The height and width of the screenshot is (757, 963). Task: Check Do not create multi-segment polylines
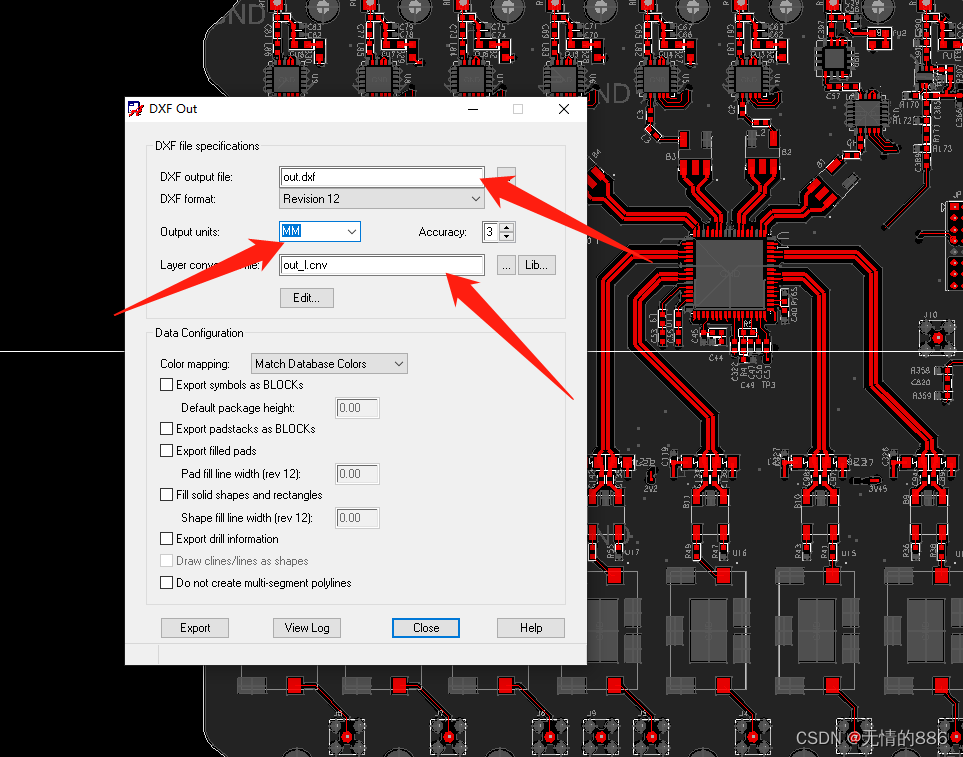coord(166,583)
